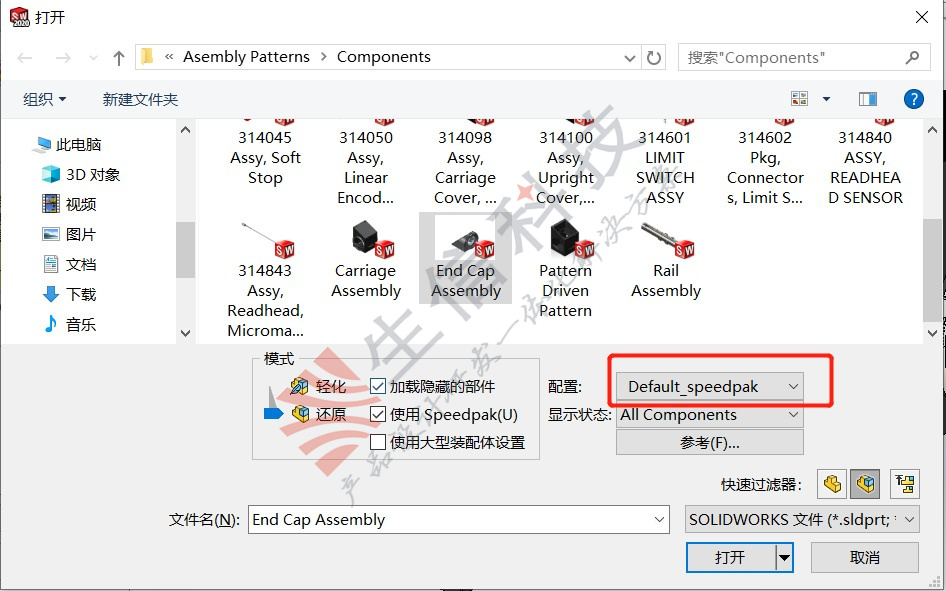Choose 轻化 lightweight mode
Image resolution: width=946 pixels, height=591 pixels.
pos(318,386)
